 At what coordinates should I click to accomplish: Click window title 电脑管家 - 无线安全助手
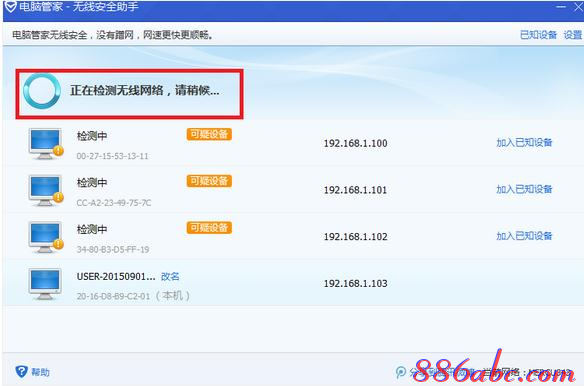[79, 6]
